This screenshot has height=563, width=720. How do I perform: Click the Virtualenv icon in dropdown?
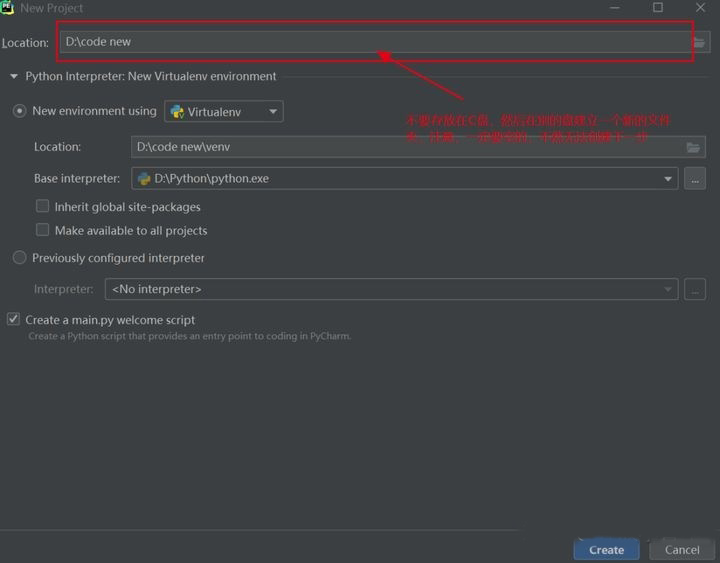pyautogui.click(x=177, y=112)
